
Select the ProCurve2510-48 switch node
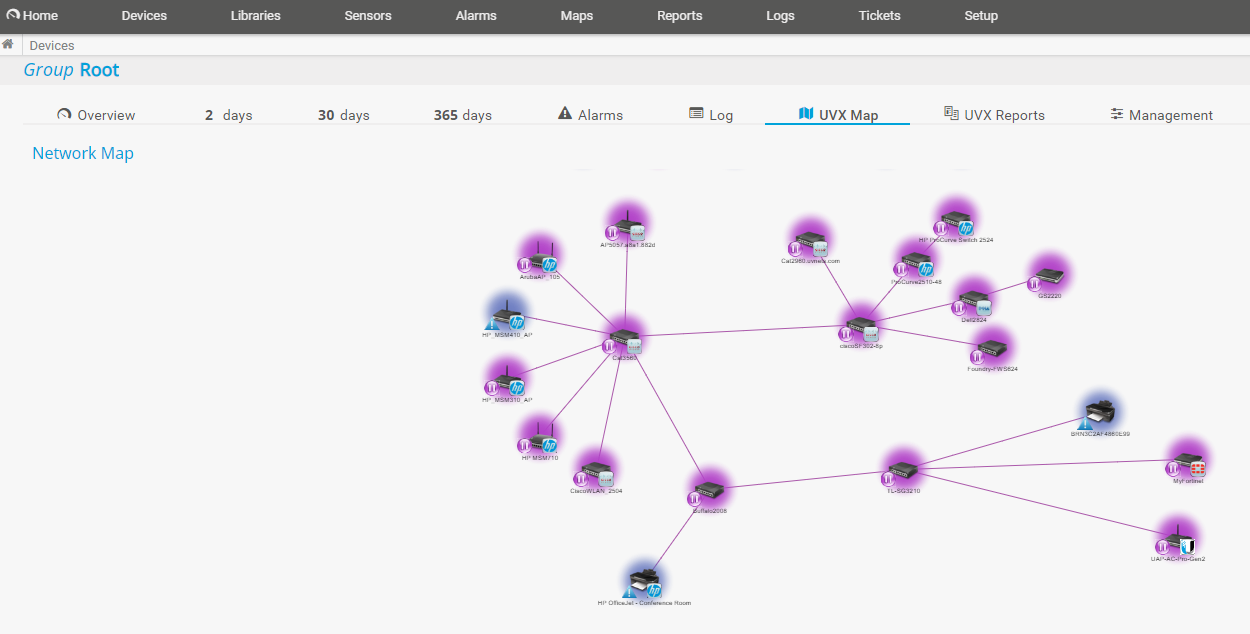click(x=916, y=262)
